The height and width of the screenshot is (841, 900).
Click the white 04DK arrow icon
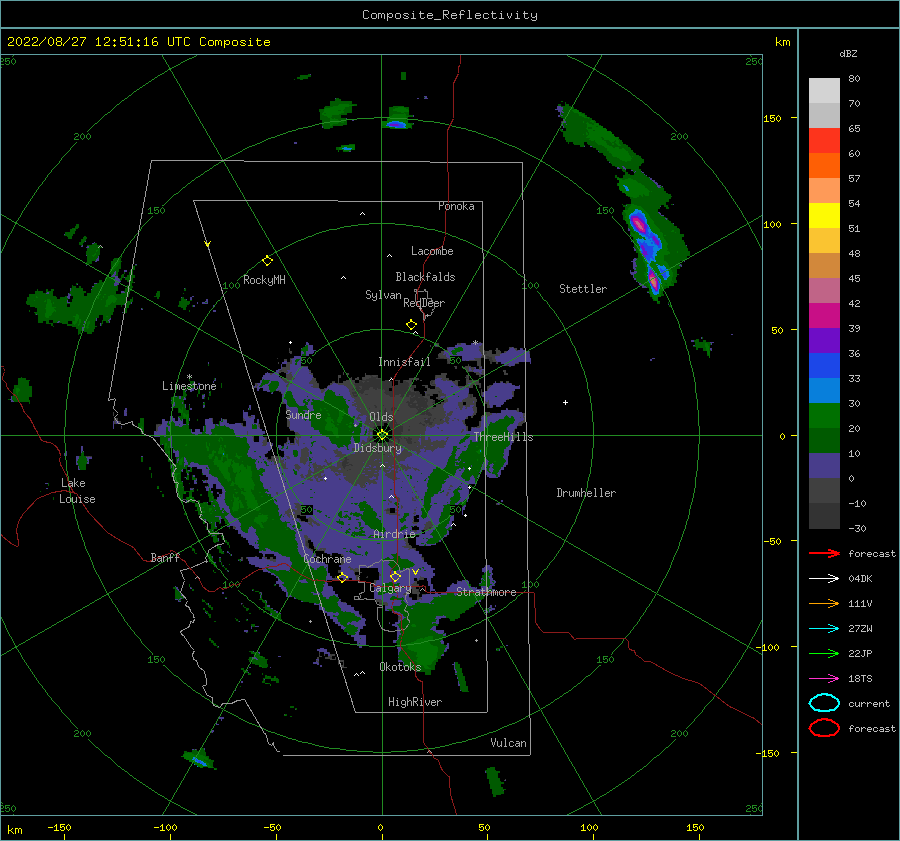tap(824, 578)
